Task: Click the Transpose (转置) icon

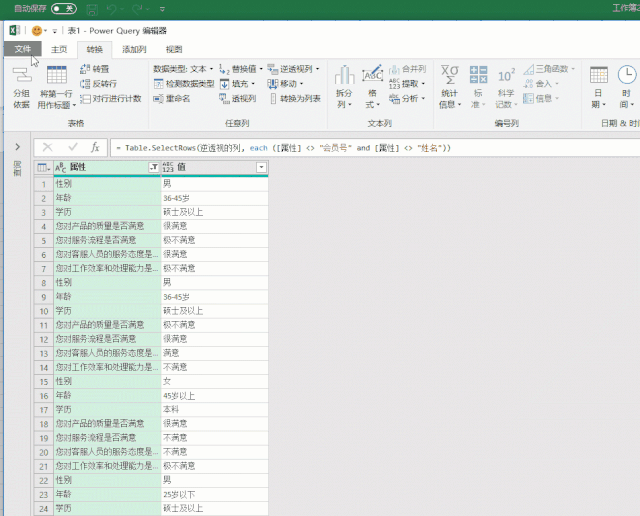Action: click(x=85, y=69)
